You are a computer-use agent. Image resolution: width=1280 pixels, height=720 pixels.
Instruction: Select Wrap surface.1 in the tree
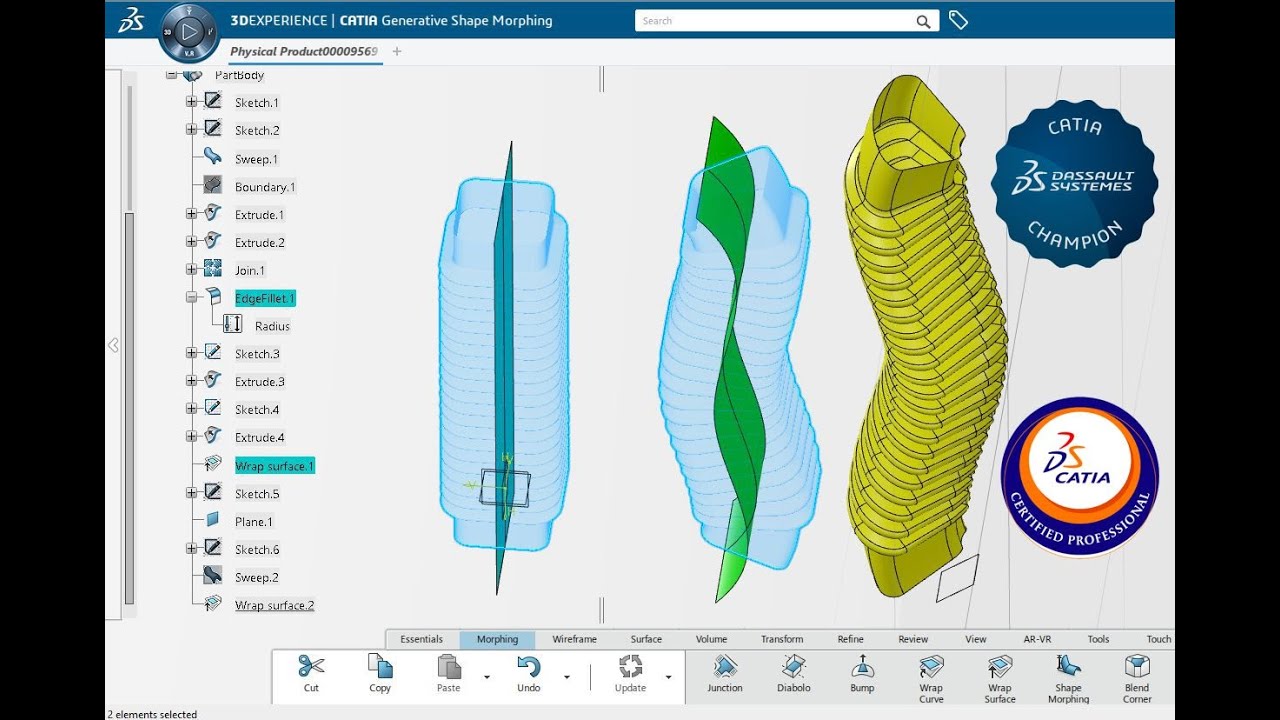coord(274,466)
